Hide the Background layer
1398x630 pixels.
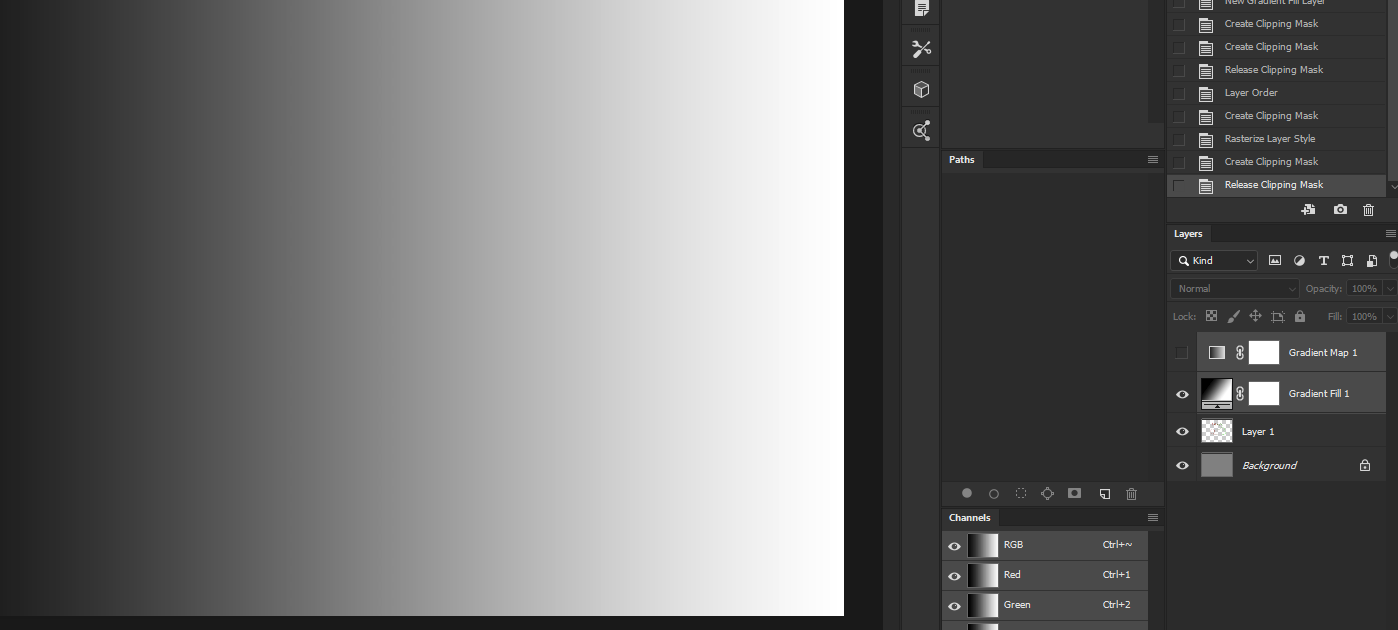1182,465
